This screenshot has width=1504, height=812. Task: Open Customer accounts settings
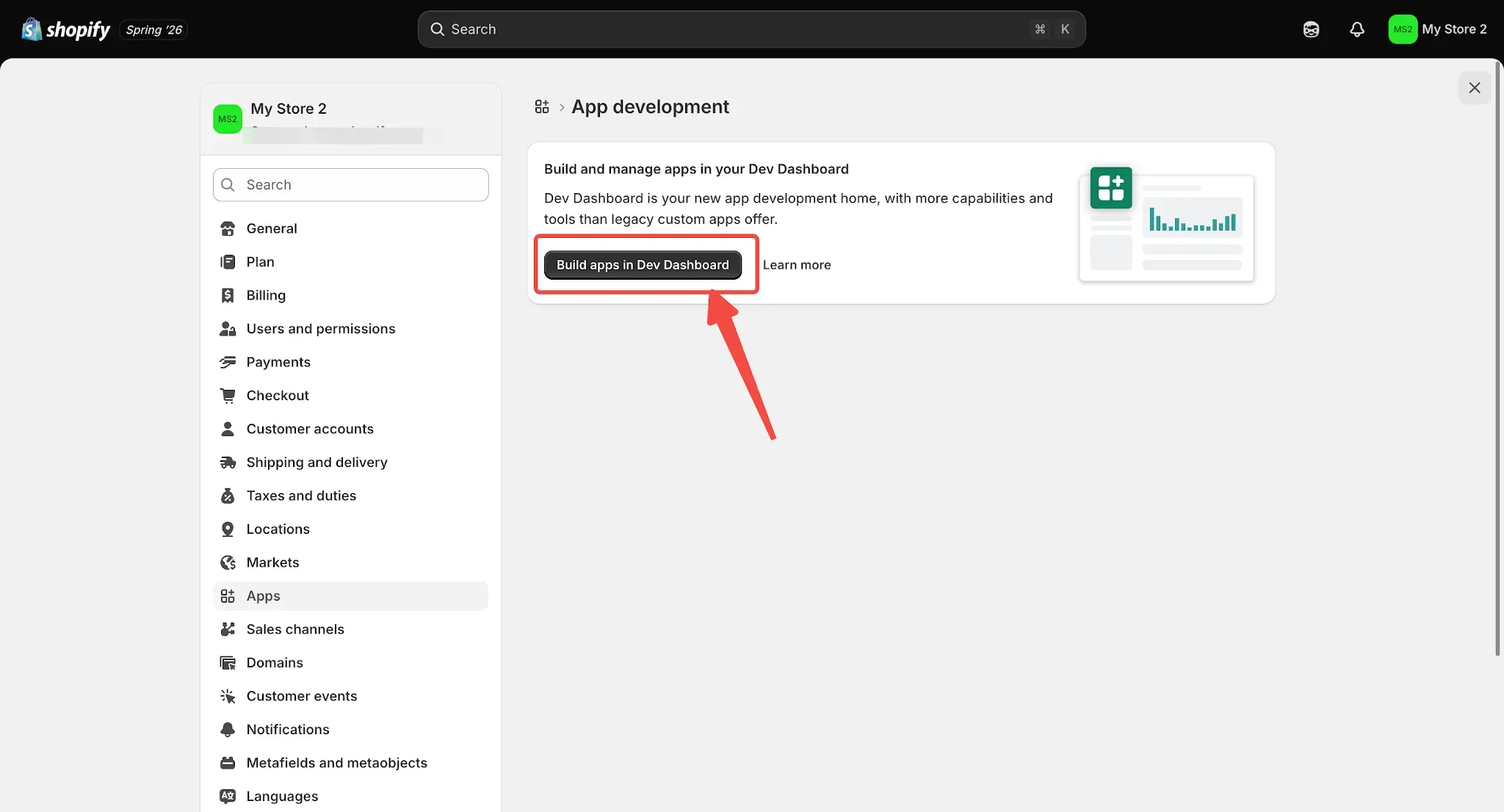[350, 429]
